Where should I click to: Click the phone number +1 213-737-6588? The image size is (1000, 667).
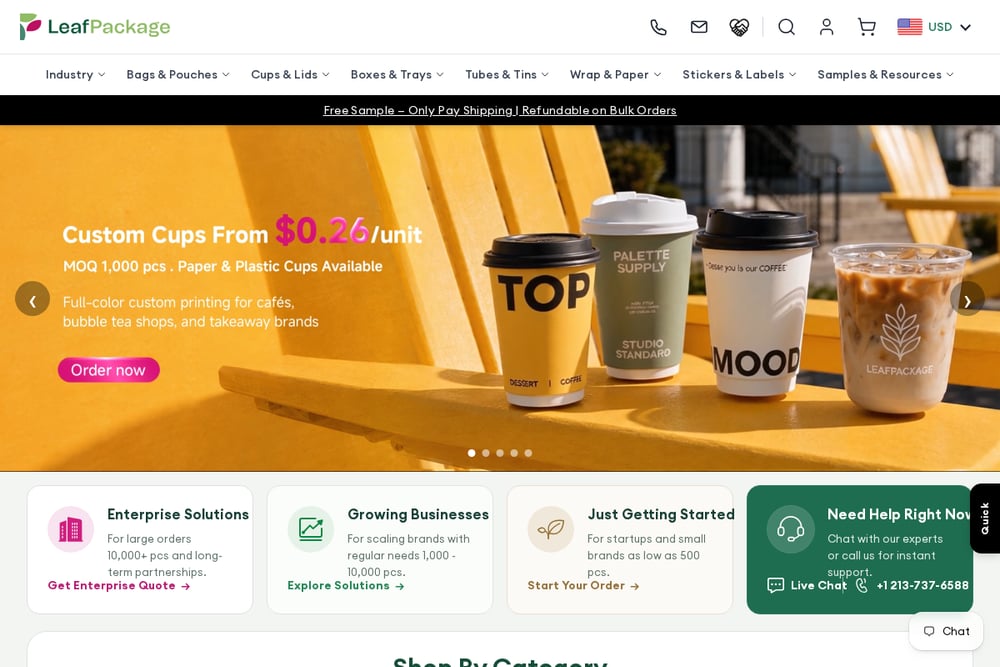point(922,585)
